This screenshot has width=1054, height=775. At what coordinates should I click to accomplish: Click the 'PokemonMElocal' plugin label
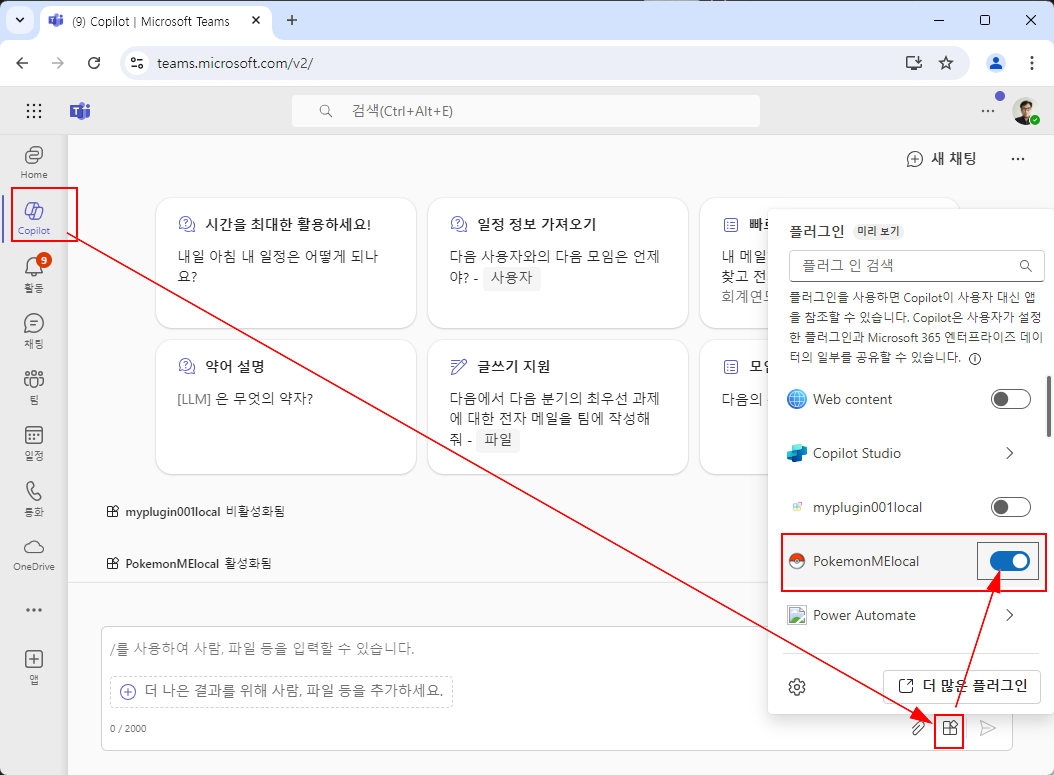(x=866, y=561)
